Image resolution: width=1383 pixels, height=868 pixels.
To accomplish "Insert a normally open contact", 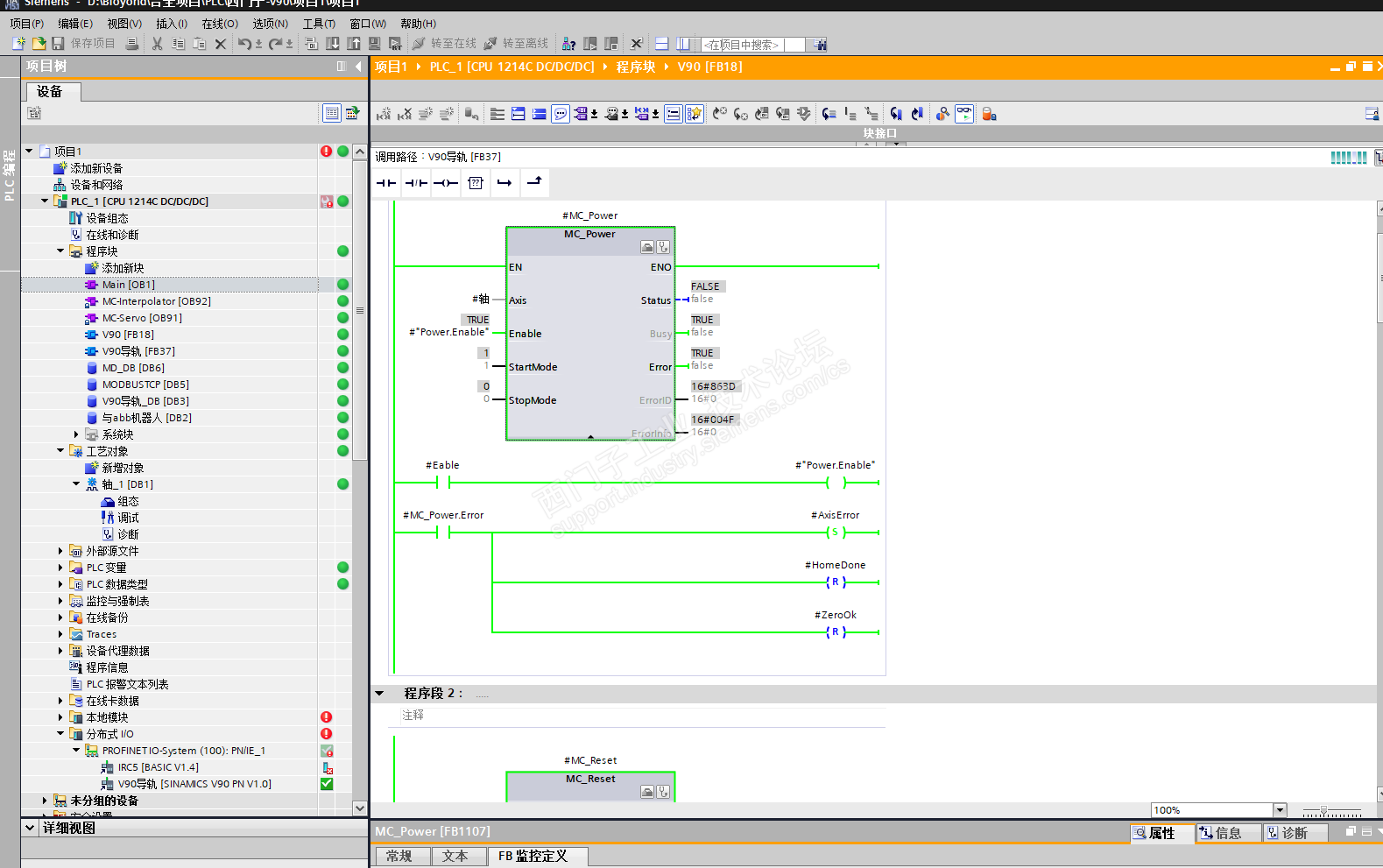I will pos(385,183).
